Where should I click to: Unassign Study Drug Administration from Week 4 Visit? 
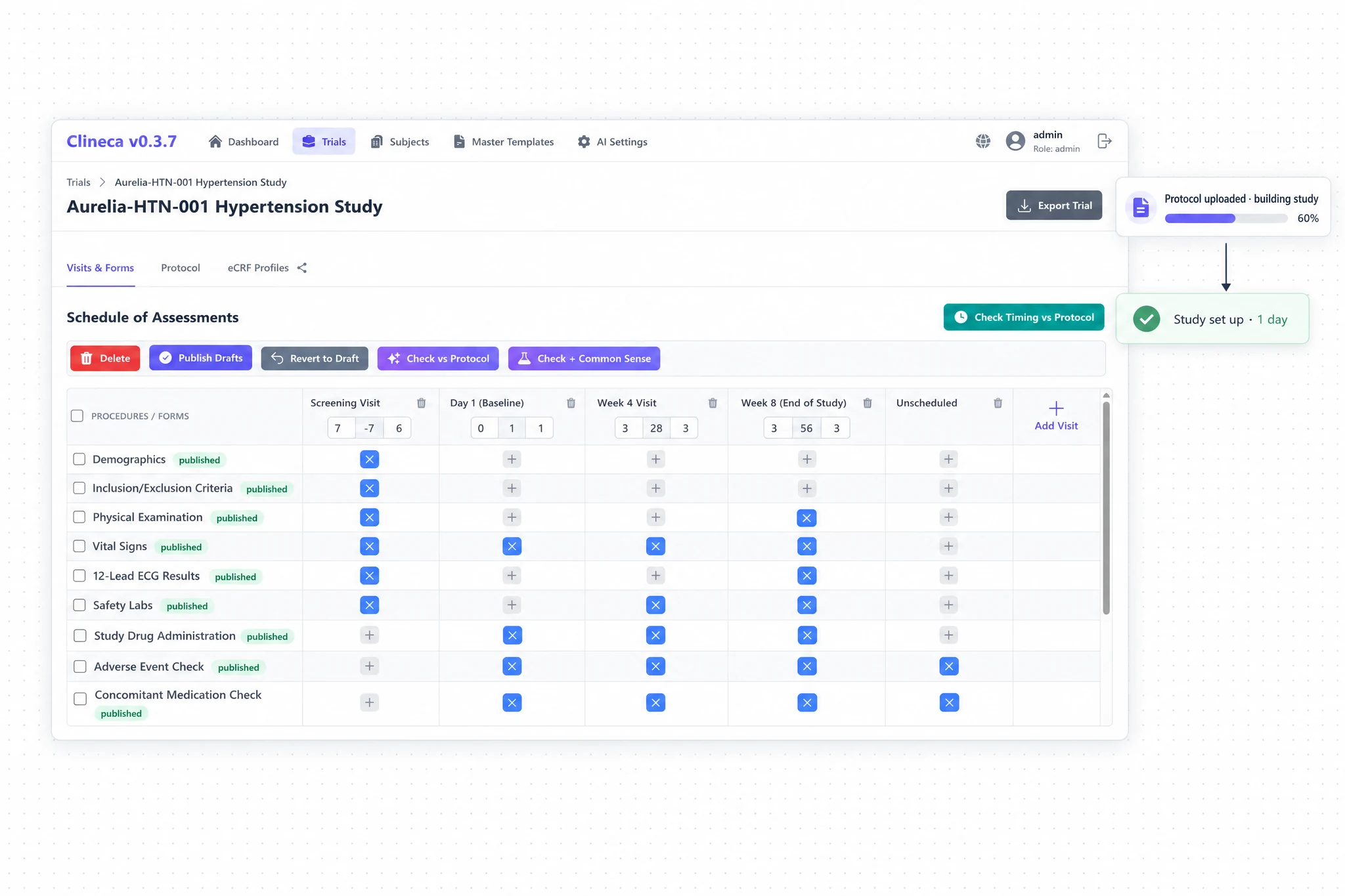tap(656, 635)
